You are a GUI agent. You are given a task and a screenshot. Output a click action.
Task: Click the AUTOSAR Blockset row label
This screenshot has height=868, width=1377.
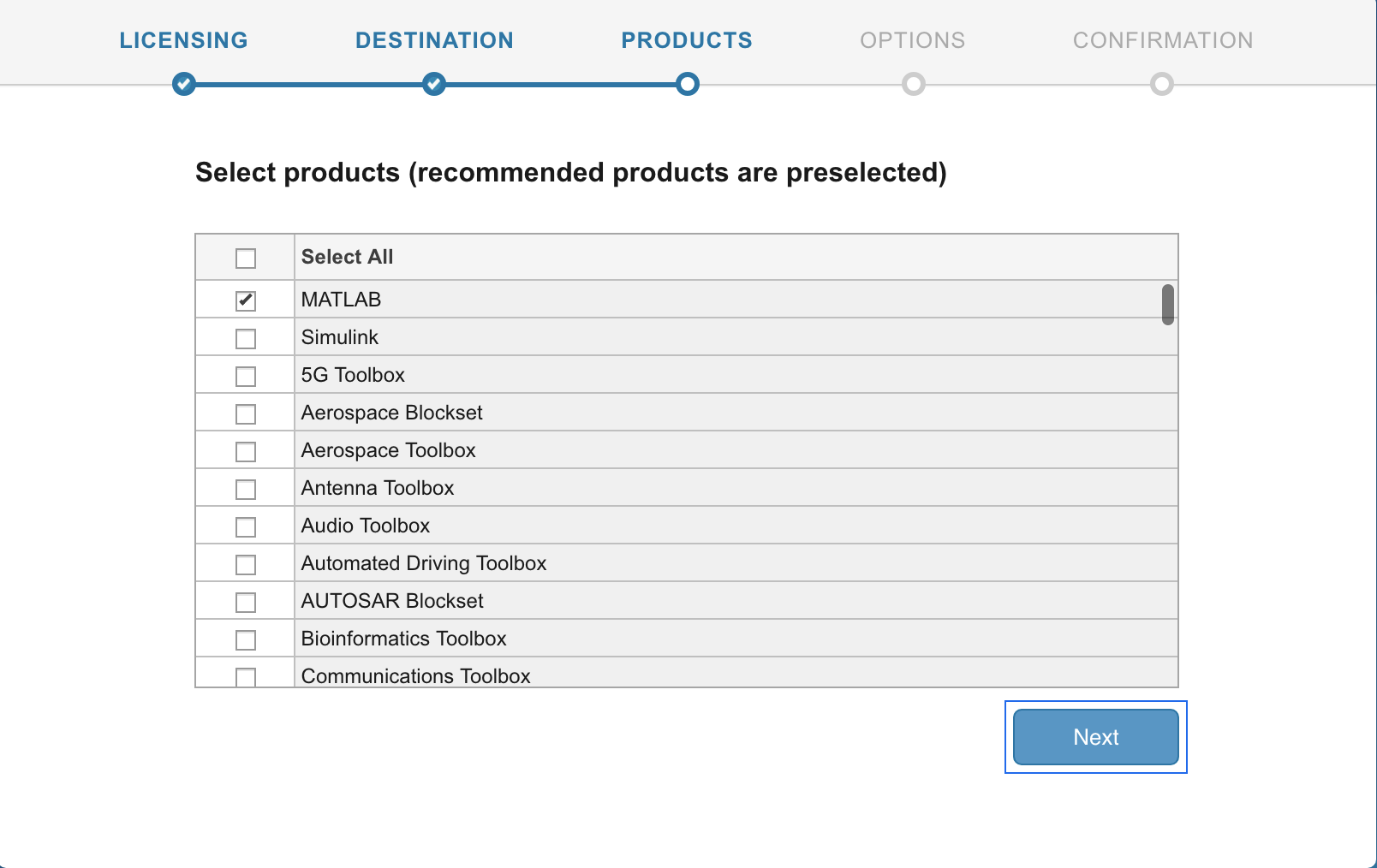point(392,601)
